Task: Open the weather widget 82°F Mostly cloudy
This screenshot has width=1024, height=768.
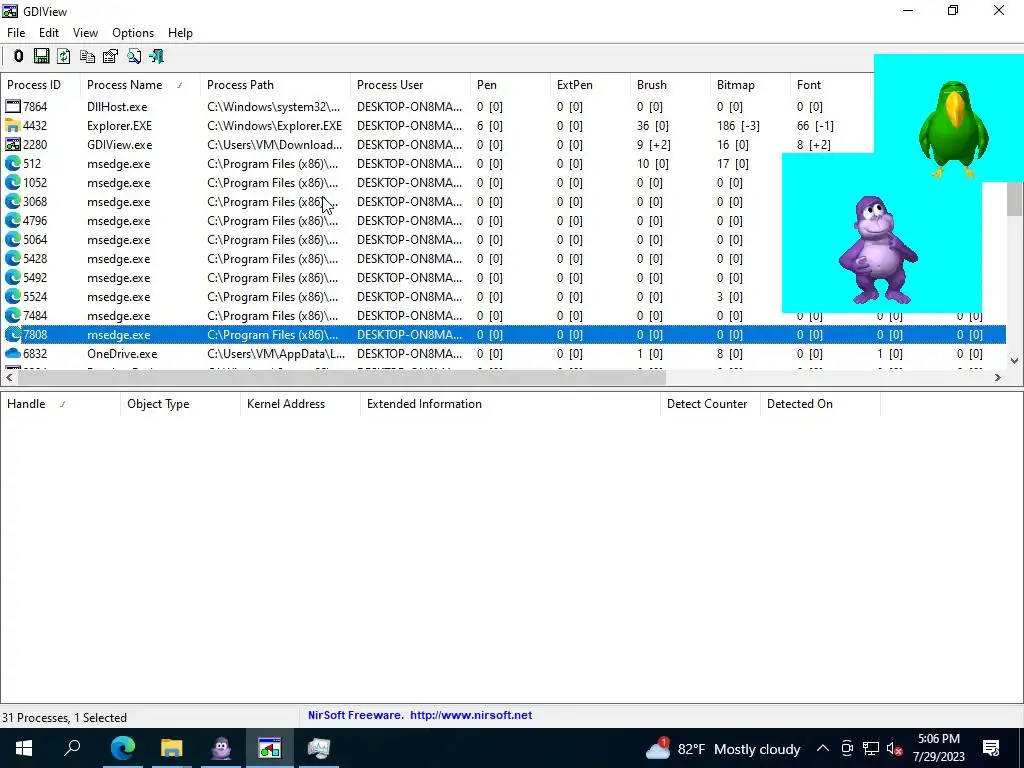Action: [x=723, y=748]
